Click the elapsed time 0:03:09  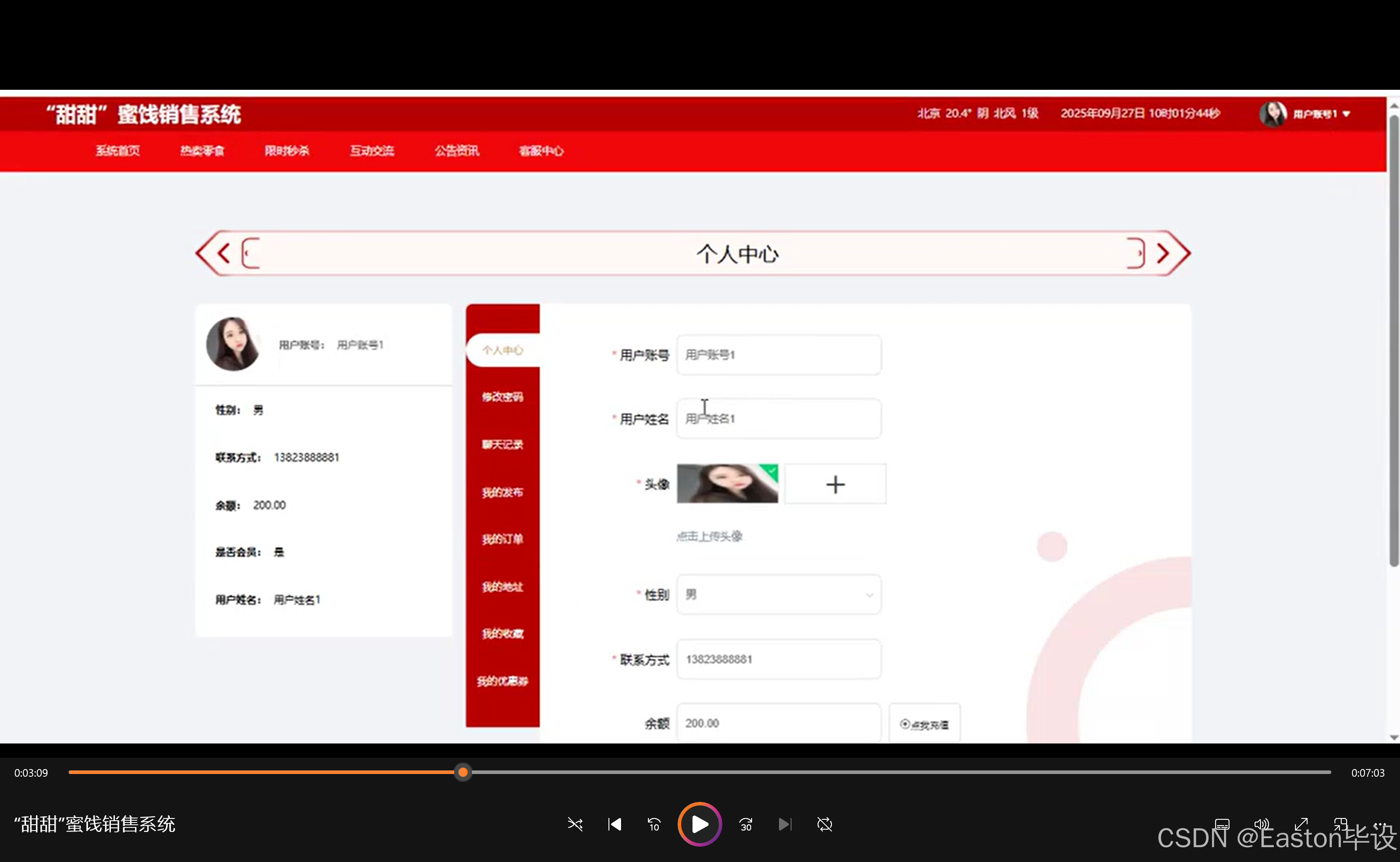tap(31, 773)
